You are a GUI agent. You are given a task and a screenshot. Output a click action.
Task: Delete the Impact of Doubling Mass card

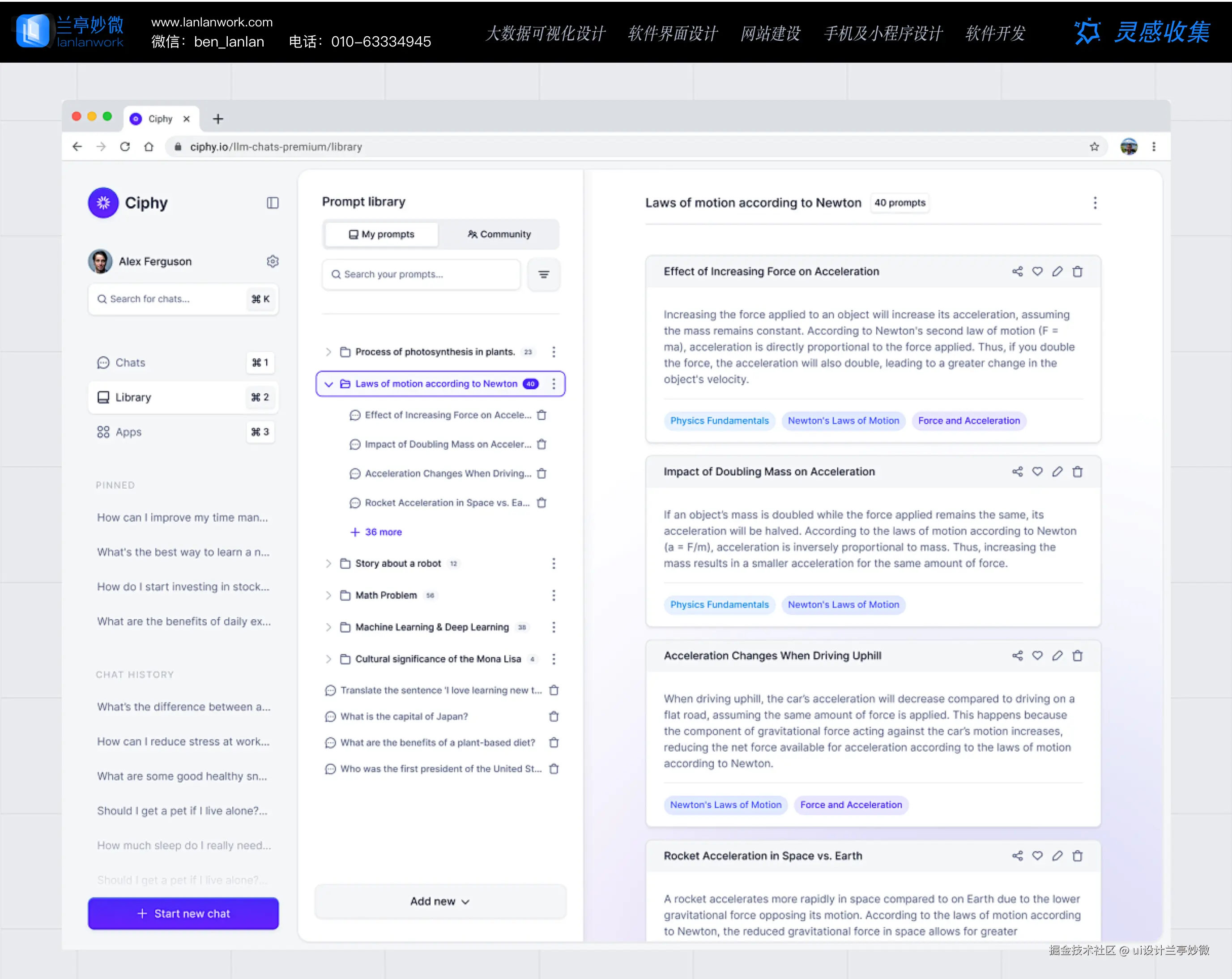point(1077,471)
